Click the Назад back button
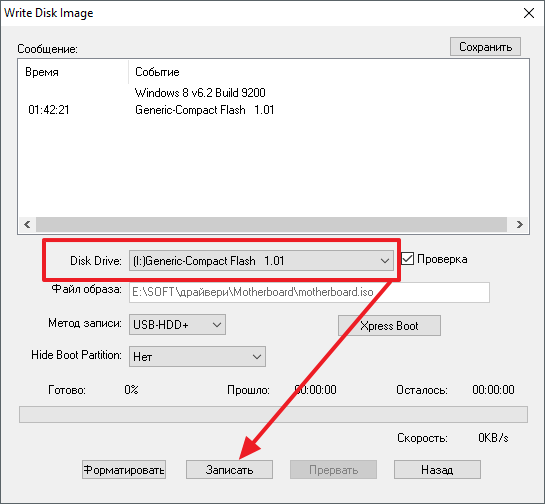The height and width of the screenshot is (504, 545). click(x=437, y=470)
